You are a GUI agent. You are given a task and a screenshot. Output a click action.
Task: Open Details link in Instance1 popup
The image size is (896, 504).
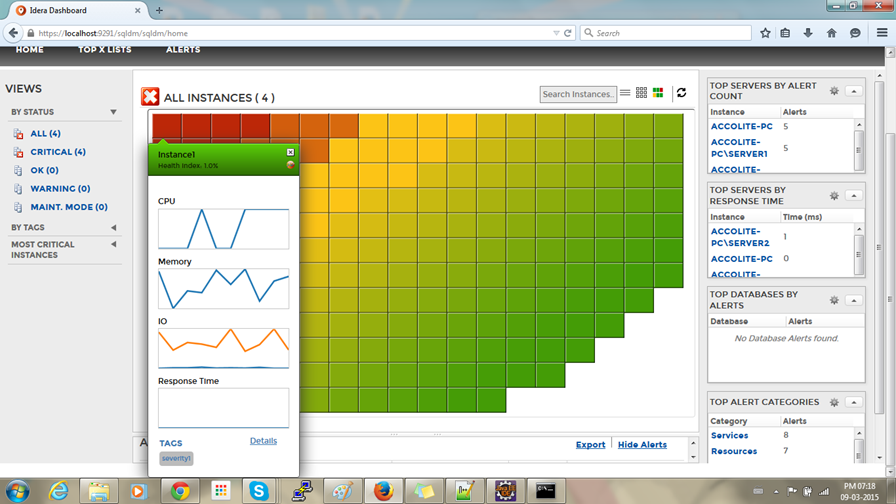point(263,441)
